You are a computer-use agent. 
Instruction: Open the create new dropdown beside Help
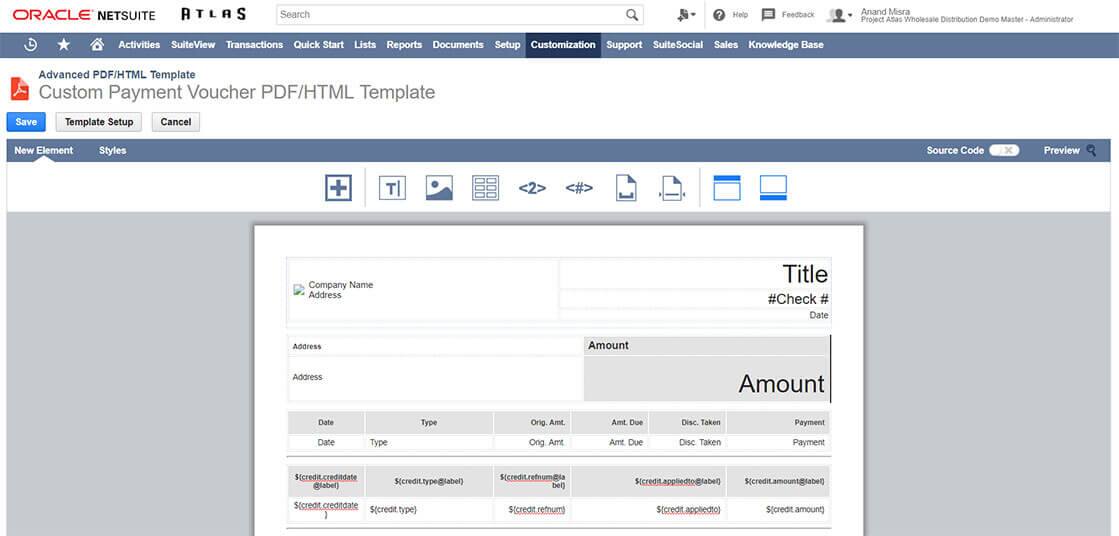(x=686, y=15)
